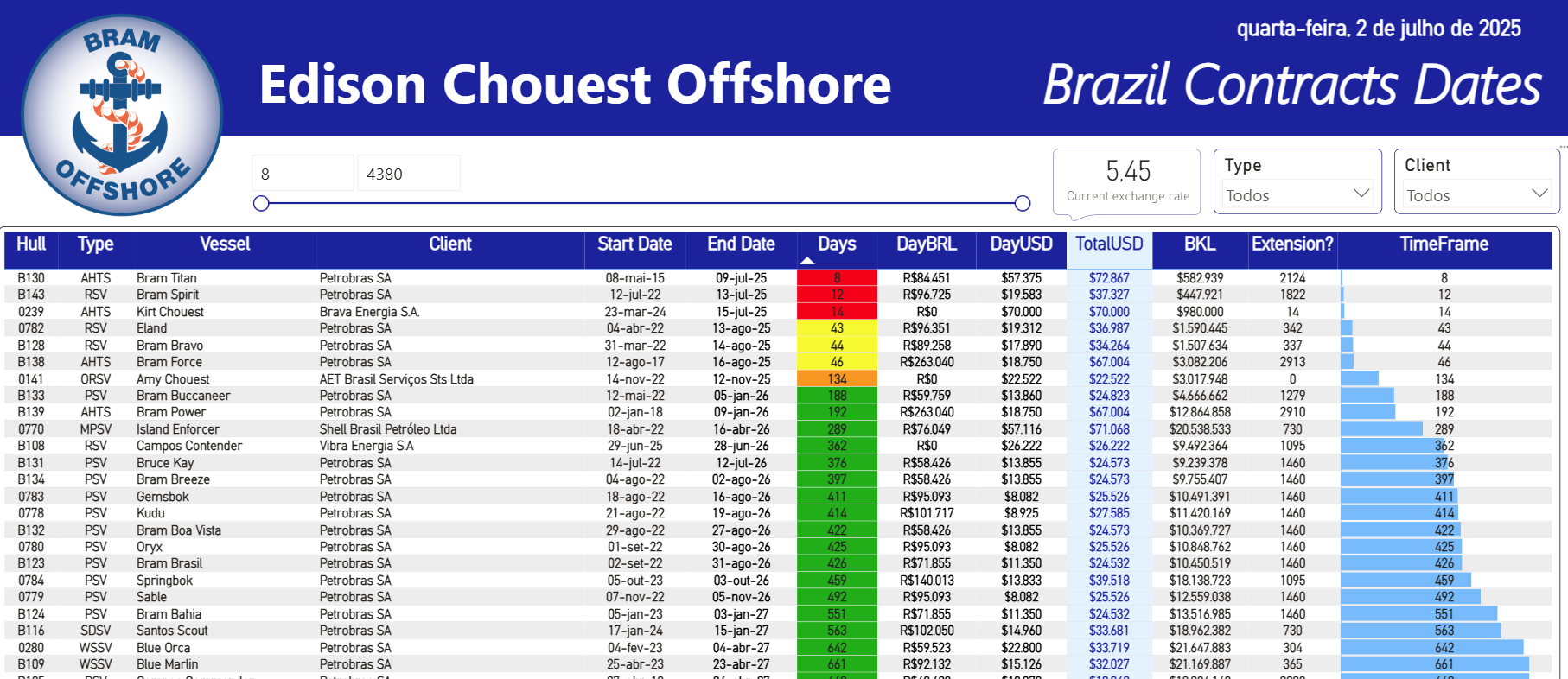Click the ORSV type cell
Screen dimensions: 1568x679
(x=96, y=379)
